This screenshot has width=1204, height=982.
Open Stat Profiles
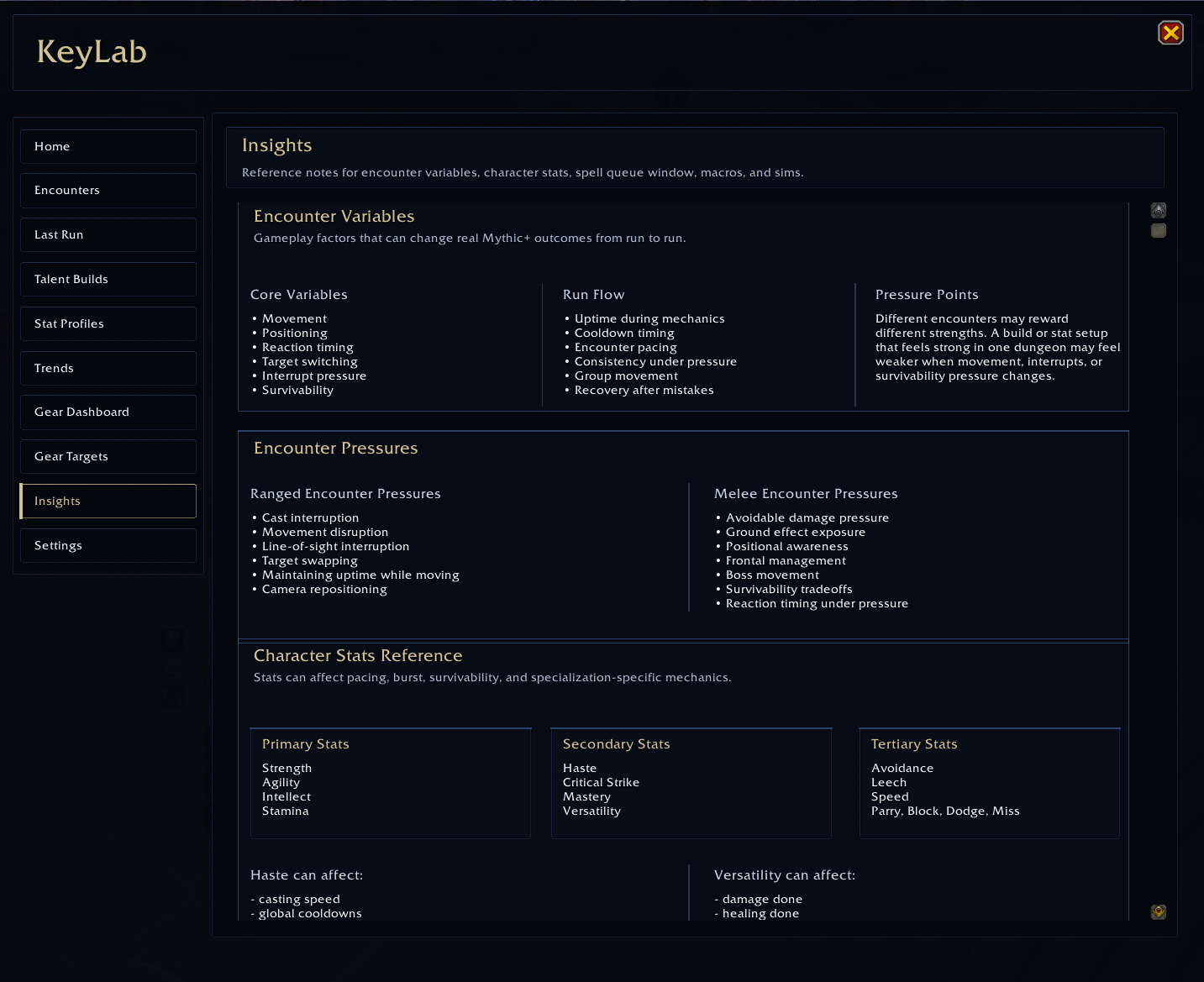coord(108,323)
